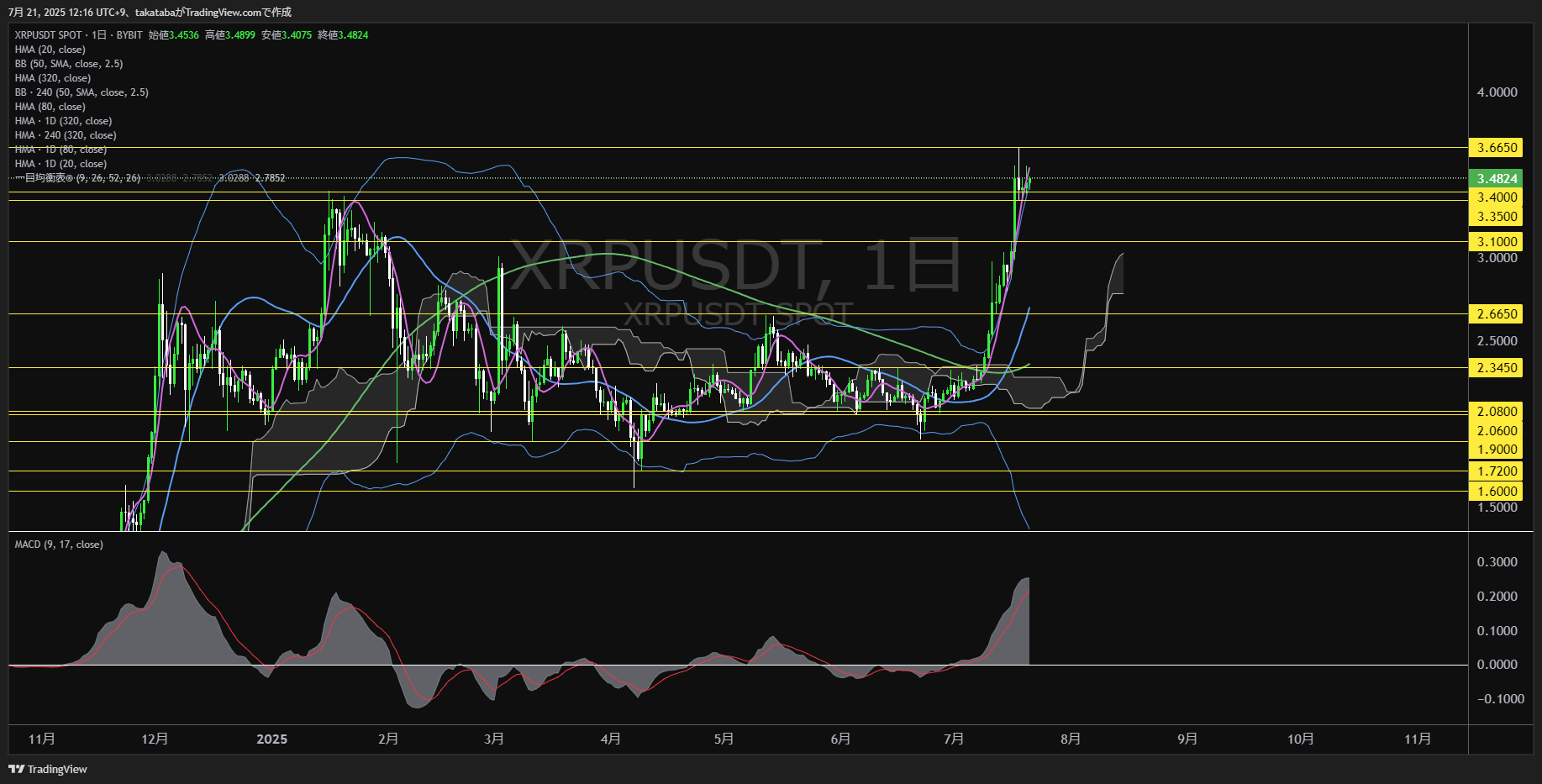Select the 0.3000 tick on MACD axis
This screenshot has width=1542, height=784.
pyautogui.click(x=1497, y=562)
